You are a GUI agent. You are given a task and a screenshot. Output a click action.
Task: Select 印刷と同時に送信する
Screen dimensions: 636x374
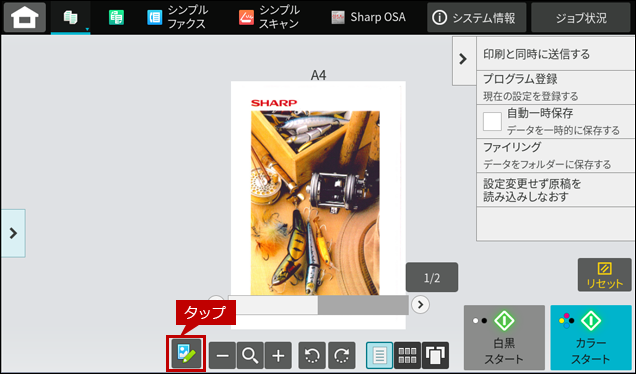click(556, 54)
